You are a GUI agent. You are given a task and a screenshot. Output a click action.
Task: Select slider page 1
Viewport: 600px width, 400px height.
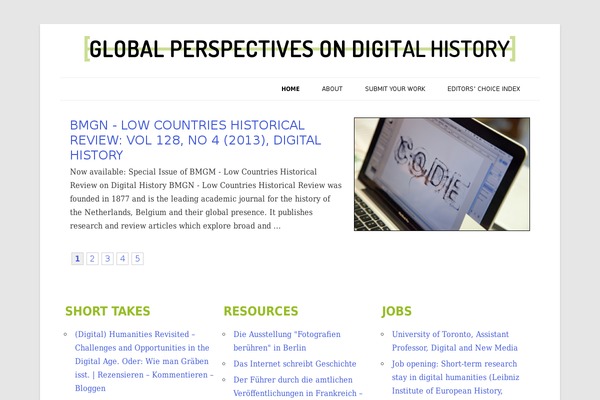click(77, 259)
